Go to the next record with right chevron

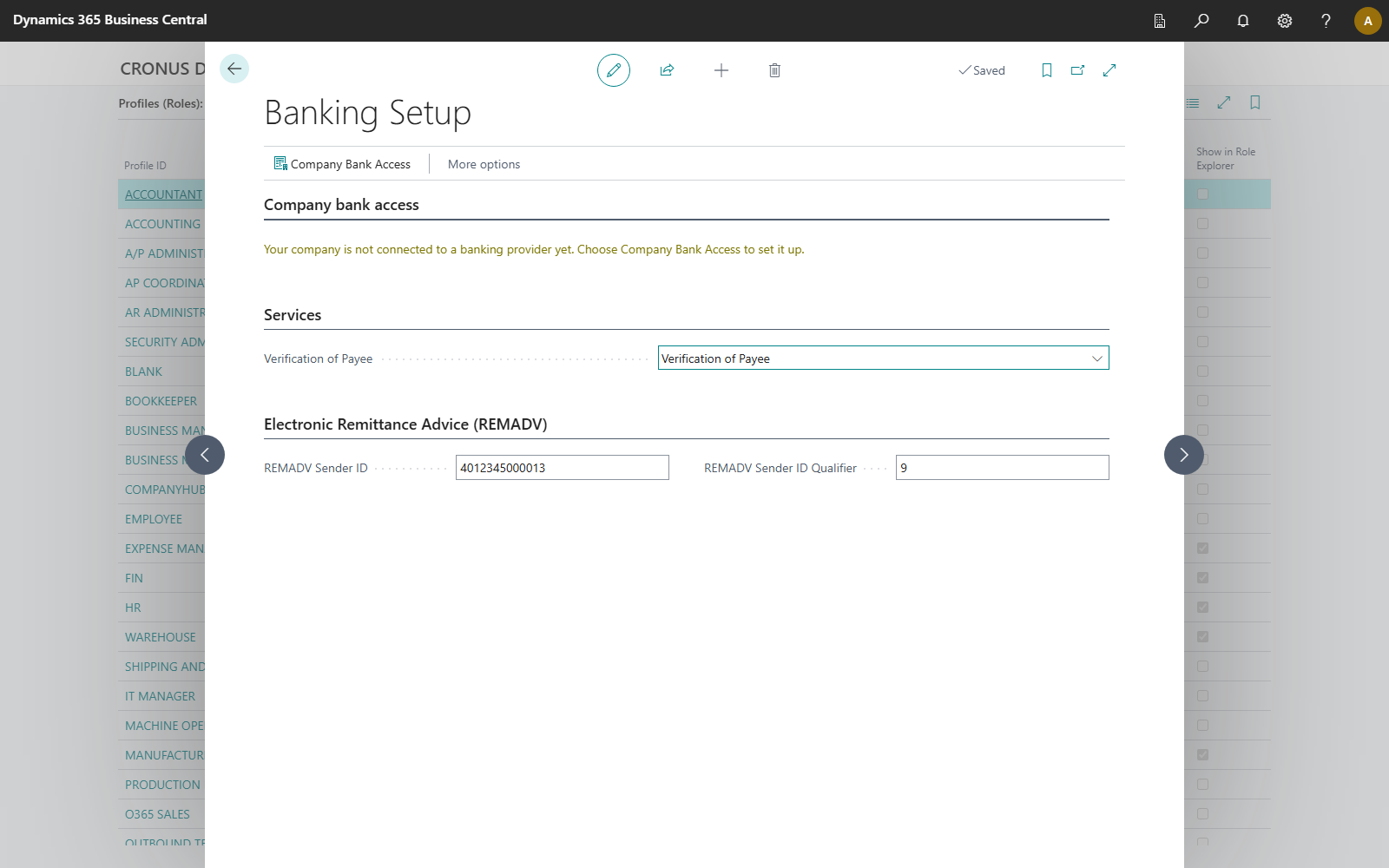click(x=1184, y=455)
